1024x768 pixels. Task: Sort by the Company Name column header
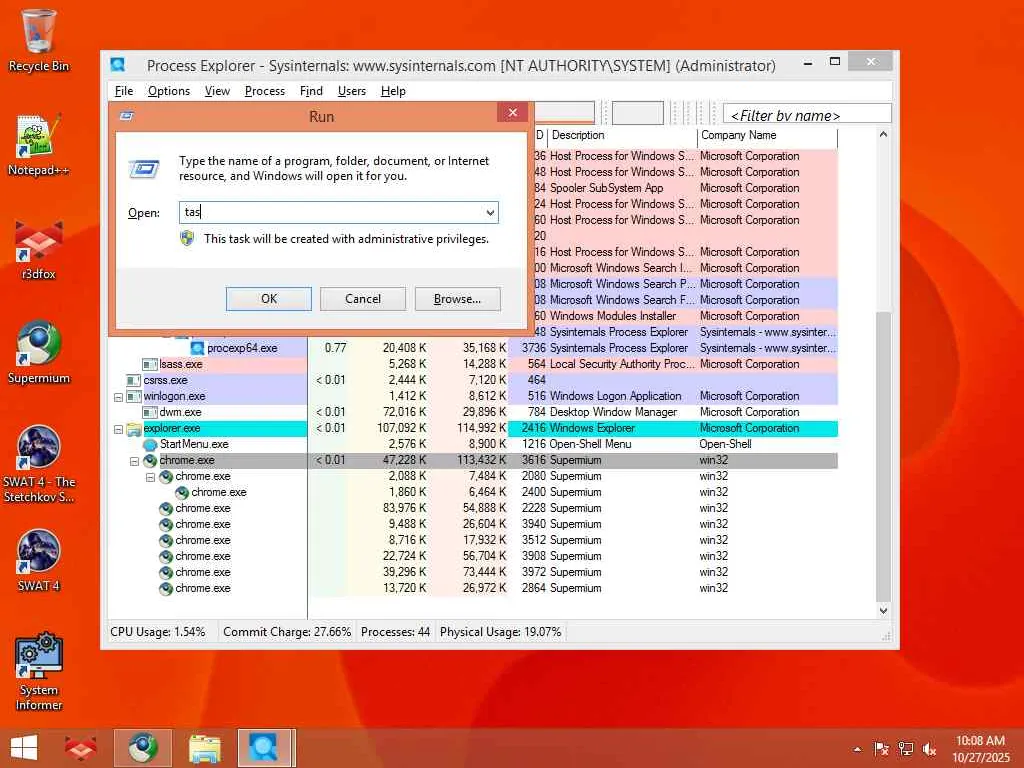point(767,135)
